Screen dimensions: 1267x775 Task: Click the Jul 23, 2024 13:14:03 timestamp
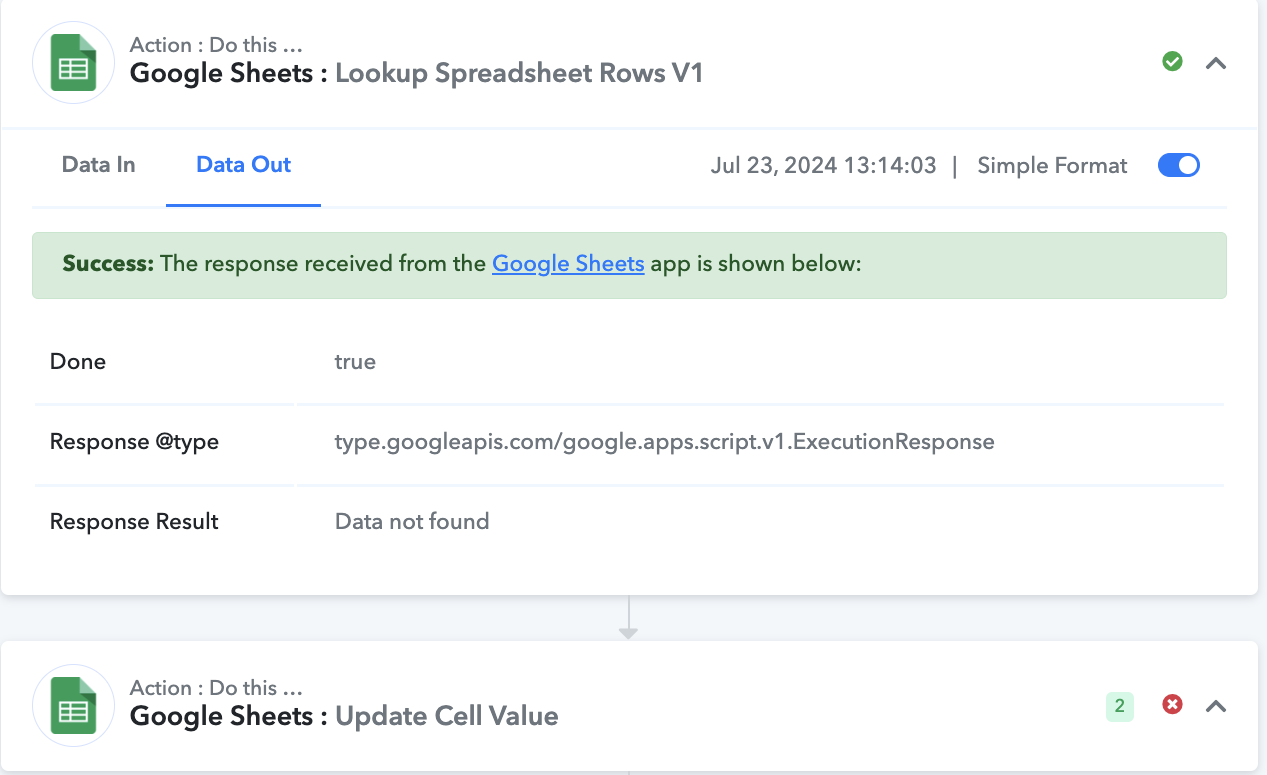click(823, 166)
